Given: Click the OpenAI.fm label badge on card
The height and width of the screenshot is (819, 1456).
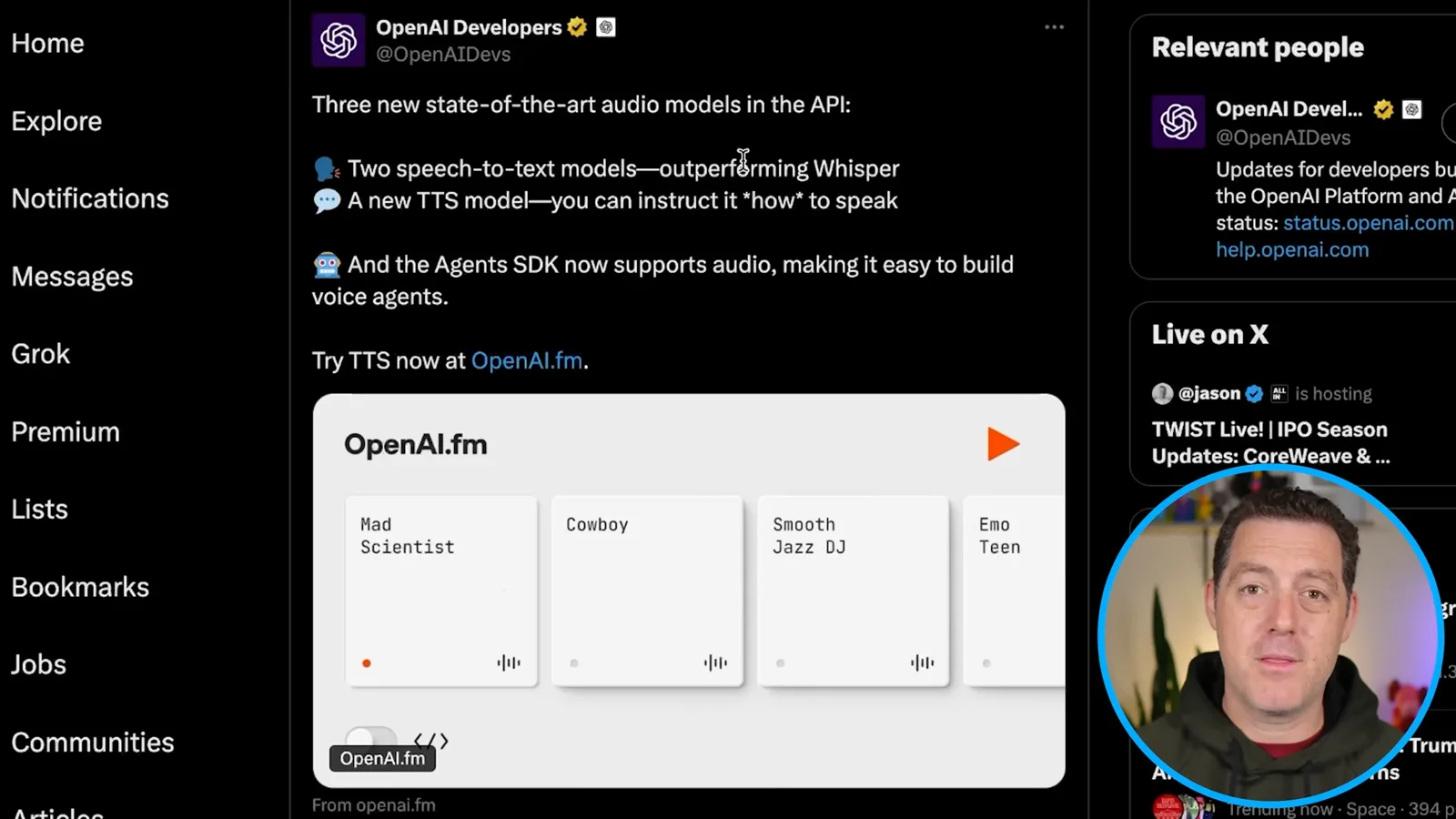Looking at the screenshot, I should [382, 758].
